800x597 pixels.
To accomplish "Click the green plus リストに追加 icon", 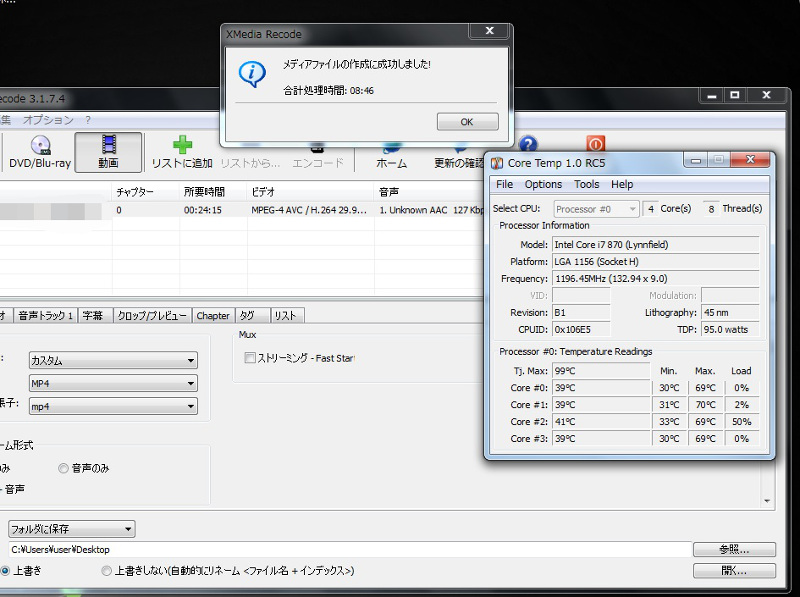I will click(182, 152).
